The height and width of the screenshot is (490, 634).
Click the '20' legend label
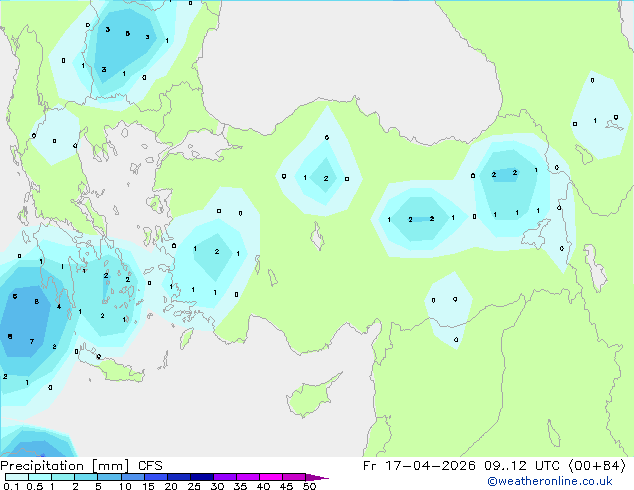[171, 486]
